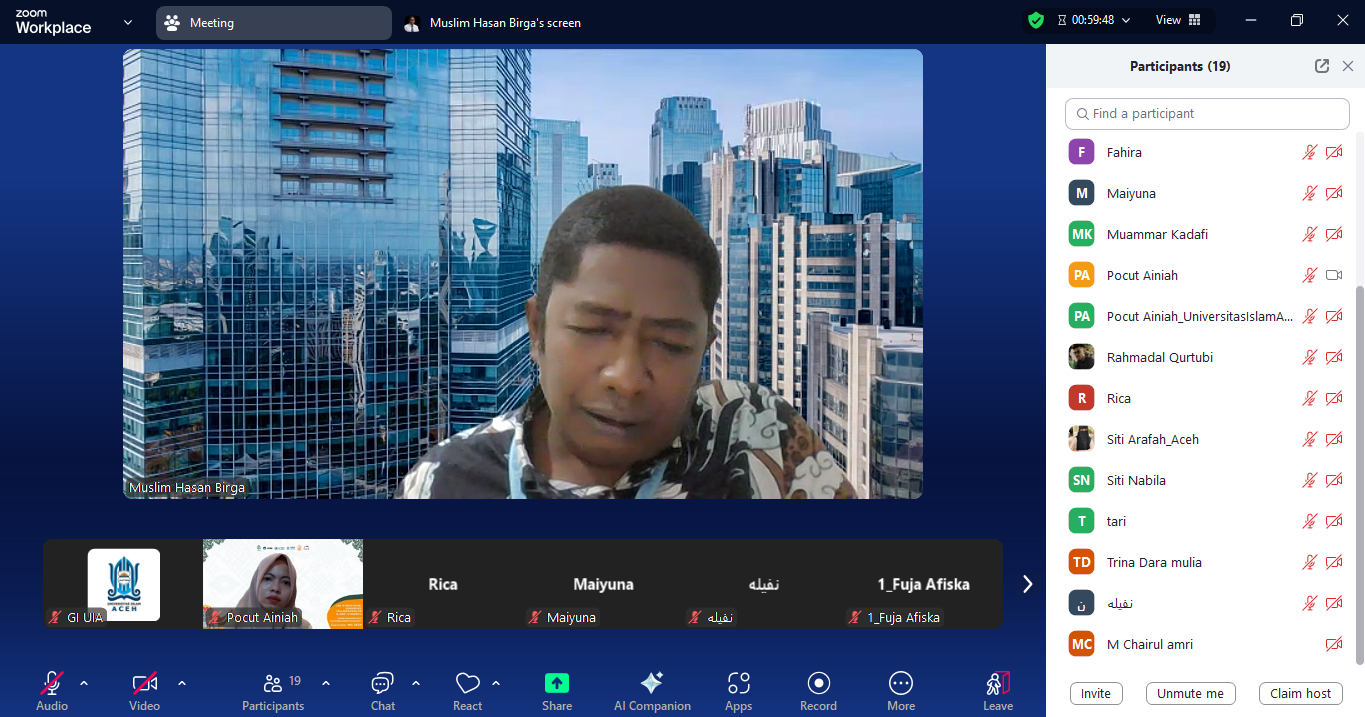Select Pocut Ainiah_UniversitasIslamA... participant row
This screenshot has width=1365, height=717.
(1205, 316)
